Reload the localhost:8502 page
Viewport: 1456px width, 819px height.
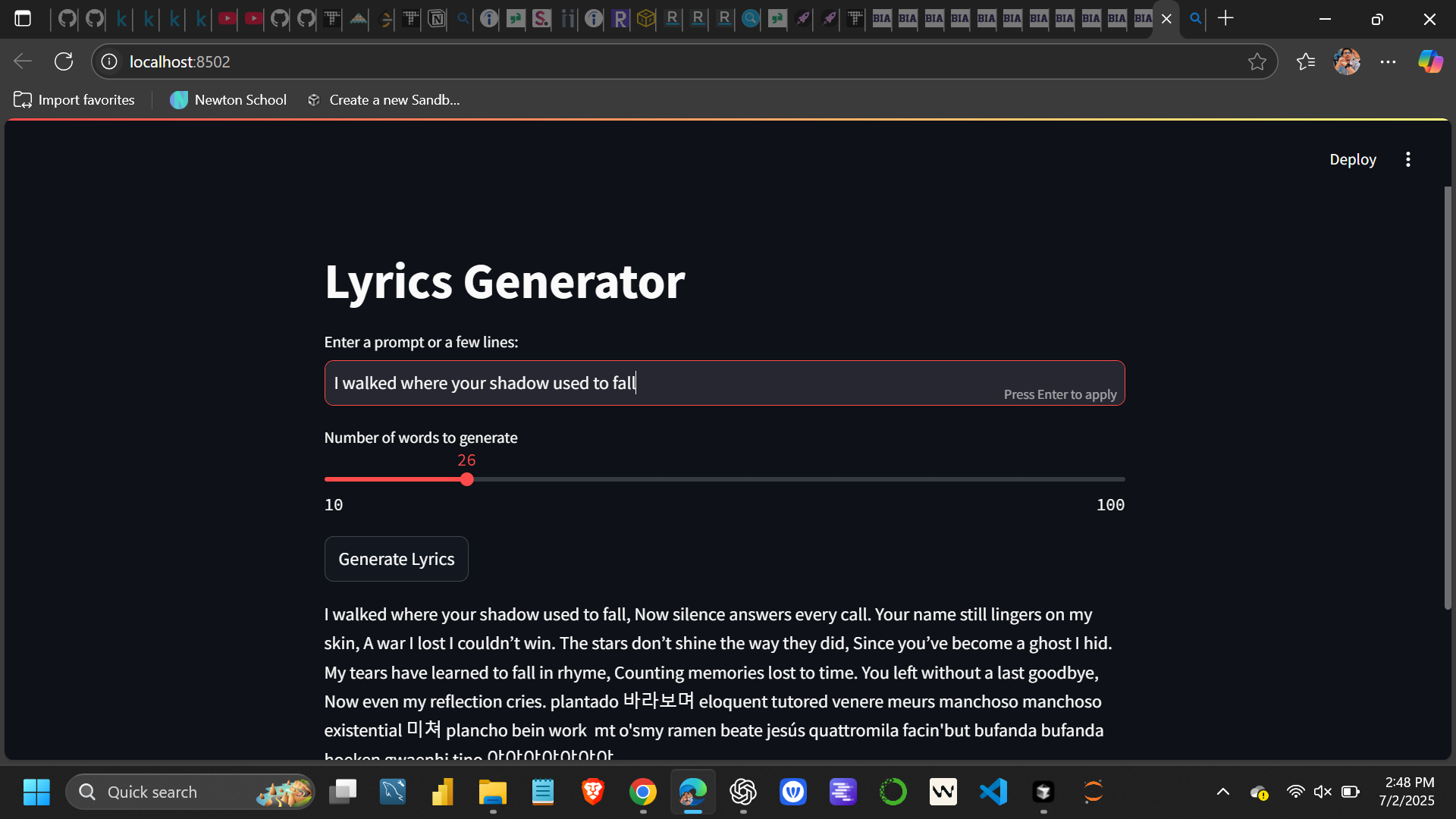coord(64,61)
